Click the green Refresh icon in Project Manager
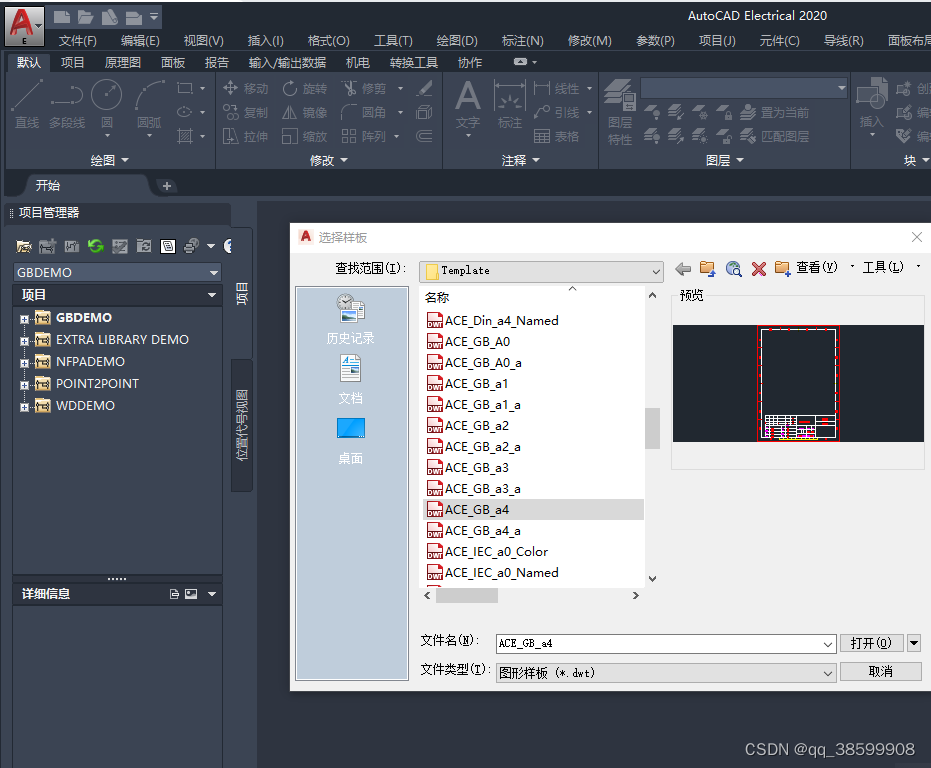The image size is (931, 768). 96,246
